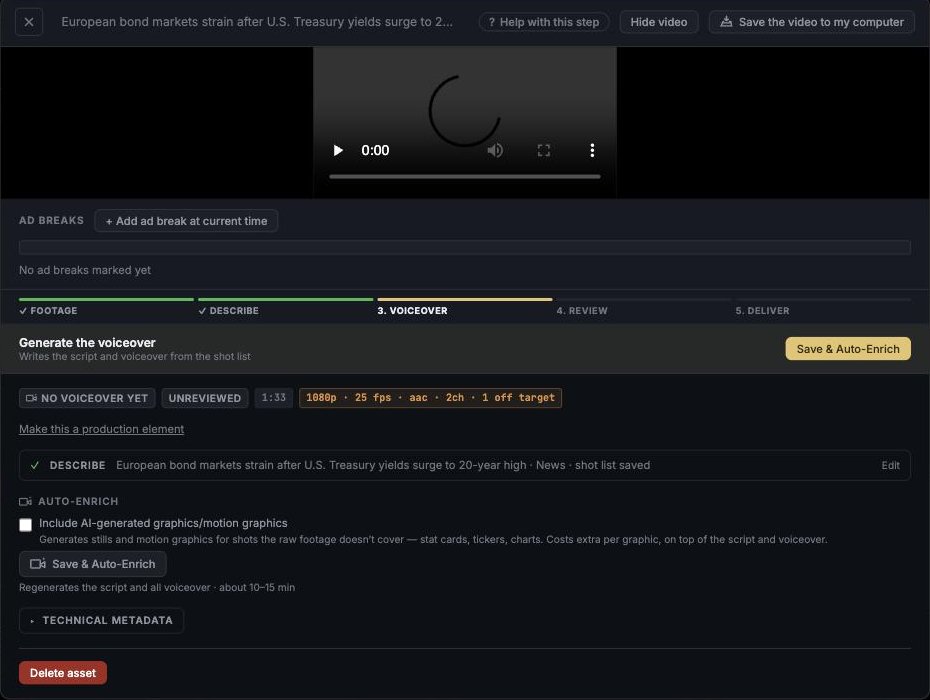Click the 0:00 video timestamp

(x=375, y=150)
